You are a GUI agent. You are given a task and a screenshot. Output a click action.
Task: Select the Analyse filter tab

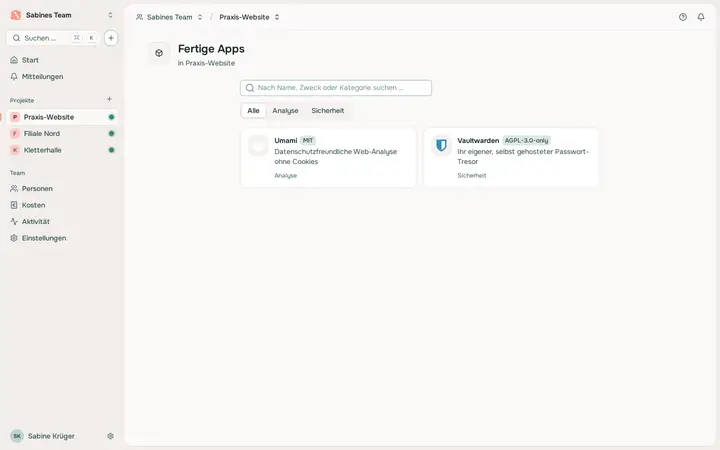pos(285,111)
